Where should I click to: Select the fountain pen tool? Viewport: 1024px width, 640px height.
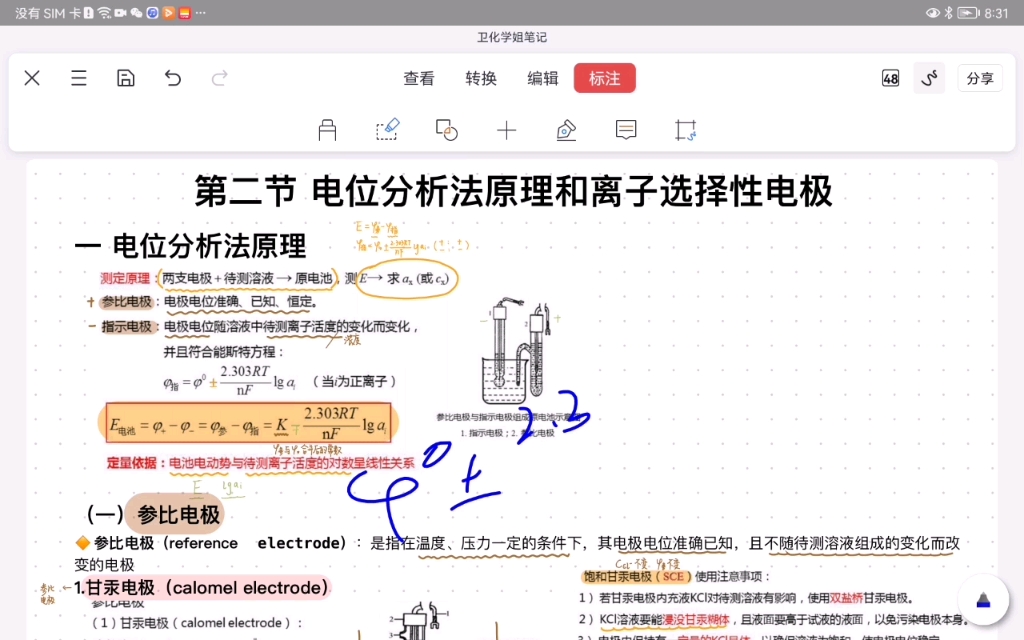click(x=566, y=129)
